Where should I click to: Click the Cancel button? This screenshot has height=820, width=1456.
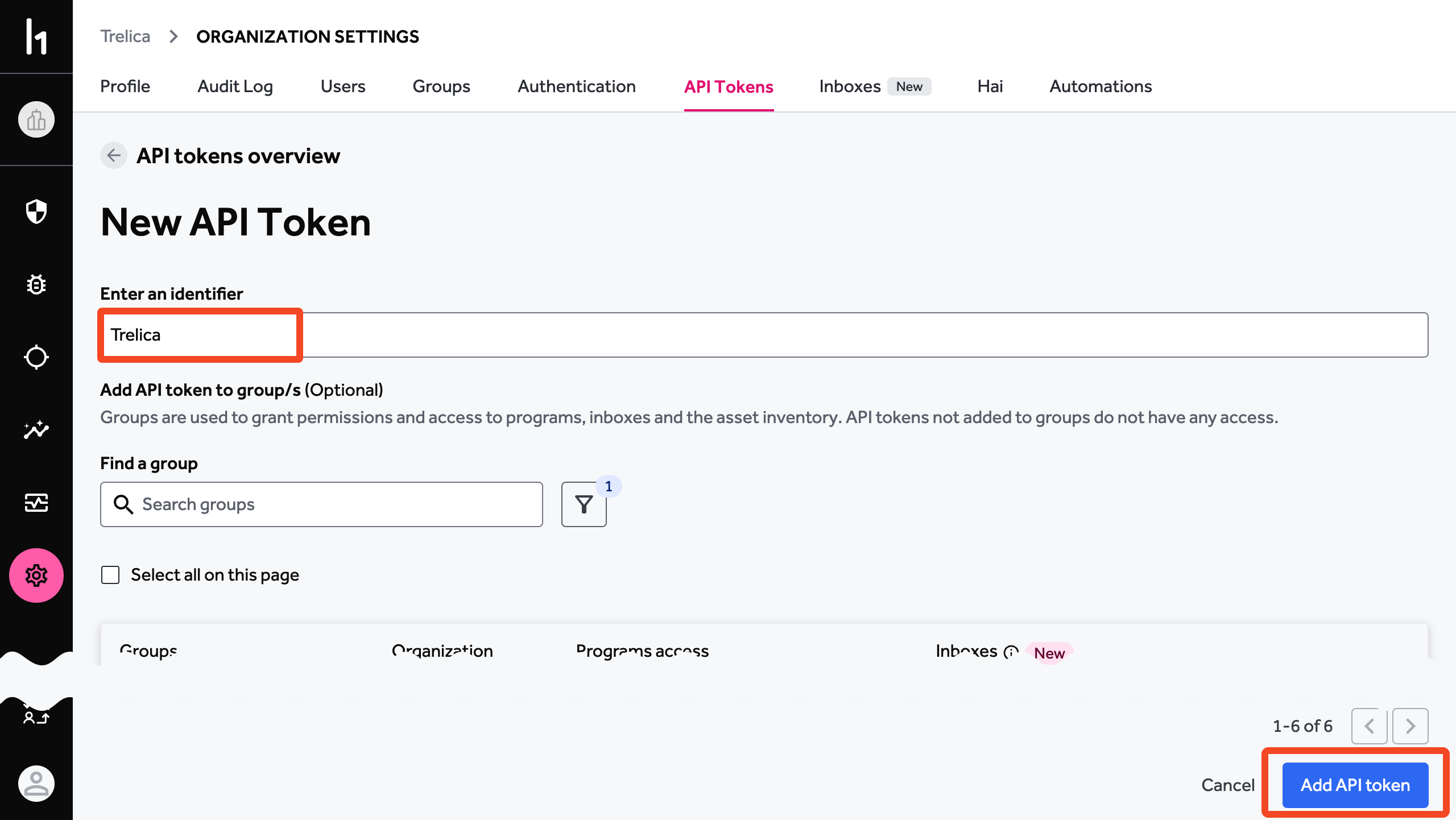click(x=1228, y=785)
